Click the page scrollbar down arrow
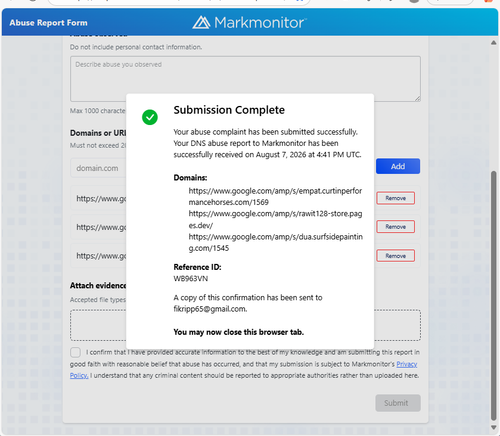The width and height of the screenshot is (500, 436). tap(494, 427)
